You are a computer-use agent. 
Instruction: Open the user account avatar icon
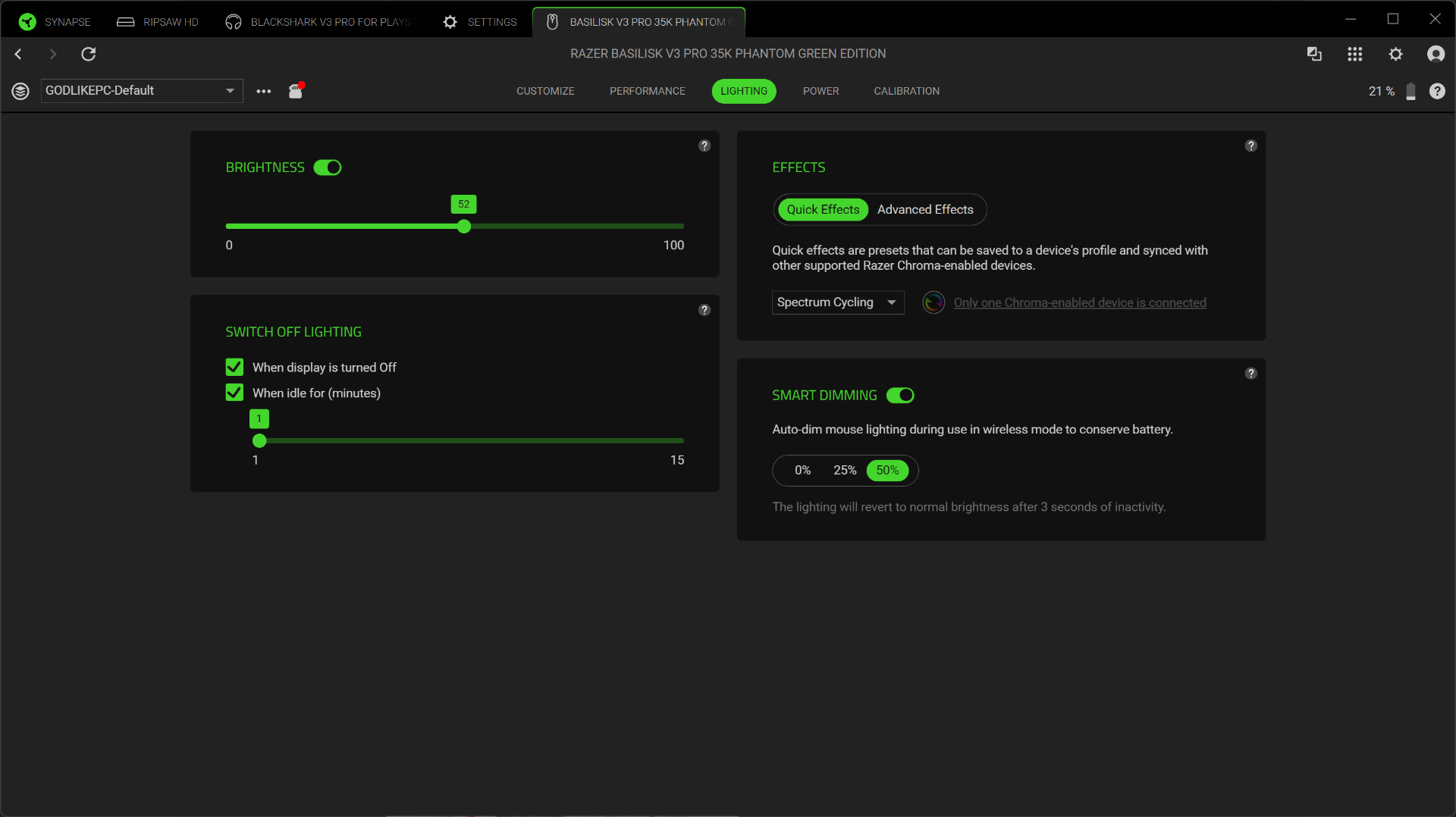(1436, 54)
